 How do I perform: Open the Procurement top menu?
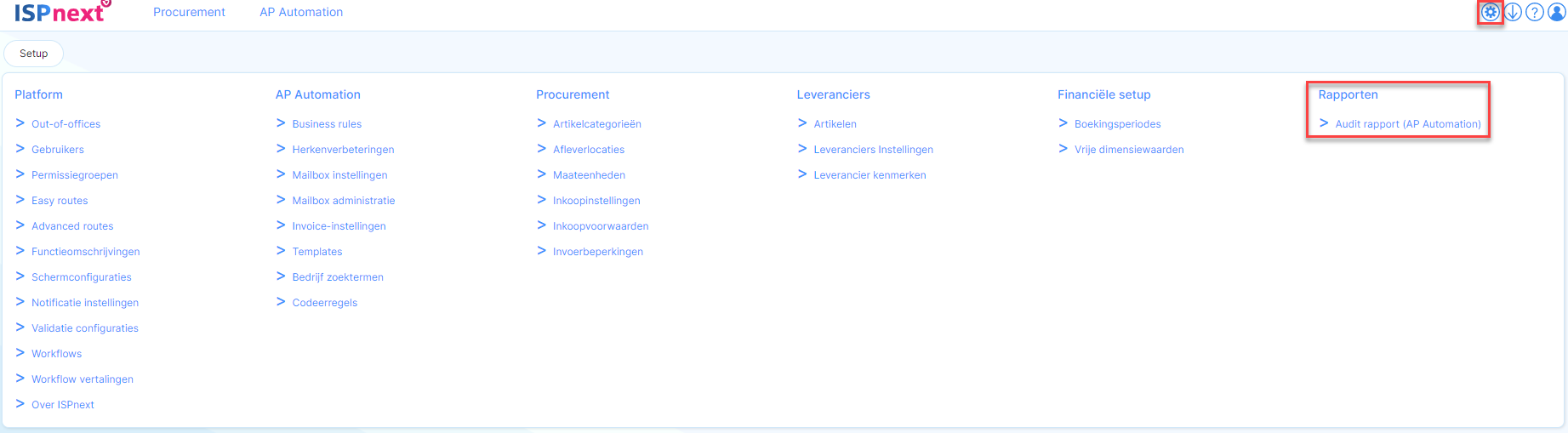(189, 12)
